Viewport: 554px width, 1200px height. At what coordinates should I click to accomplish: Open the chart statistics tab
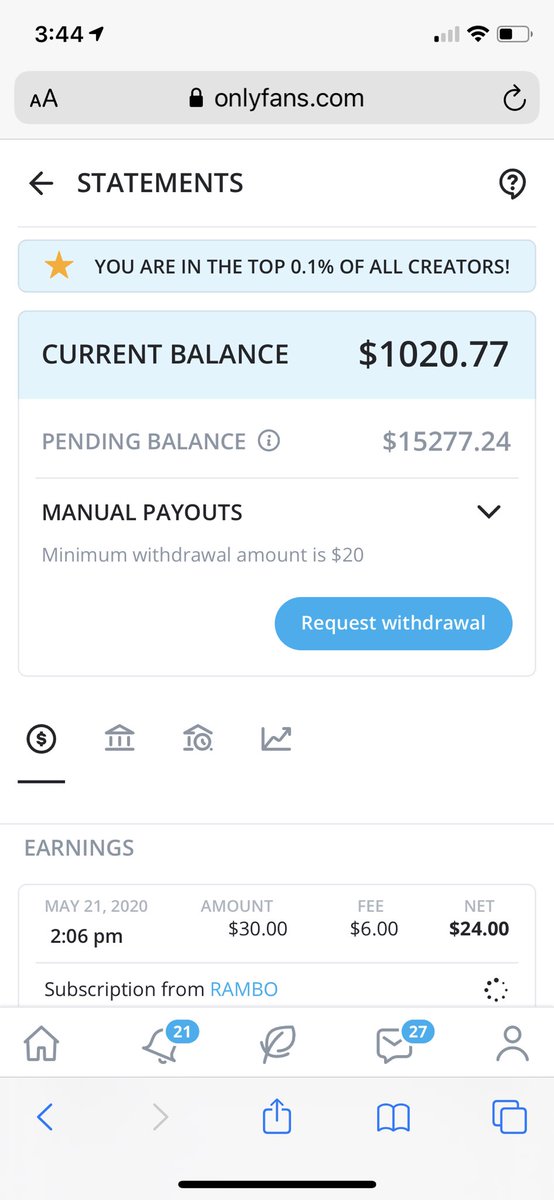276,739
